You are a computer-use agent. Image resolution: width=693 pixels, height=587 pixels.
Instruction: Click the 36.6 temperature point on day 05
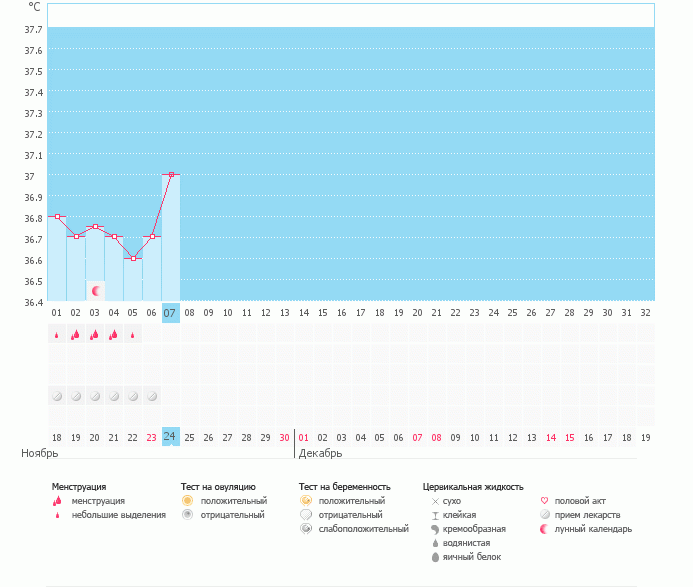coord(133,258)
